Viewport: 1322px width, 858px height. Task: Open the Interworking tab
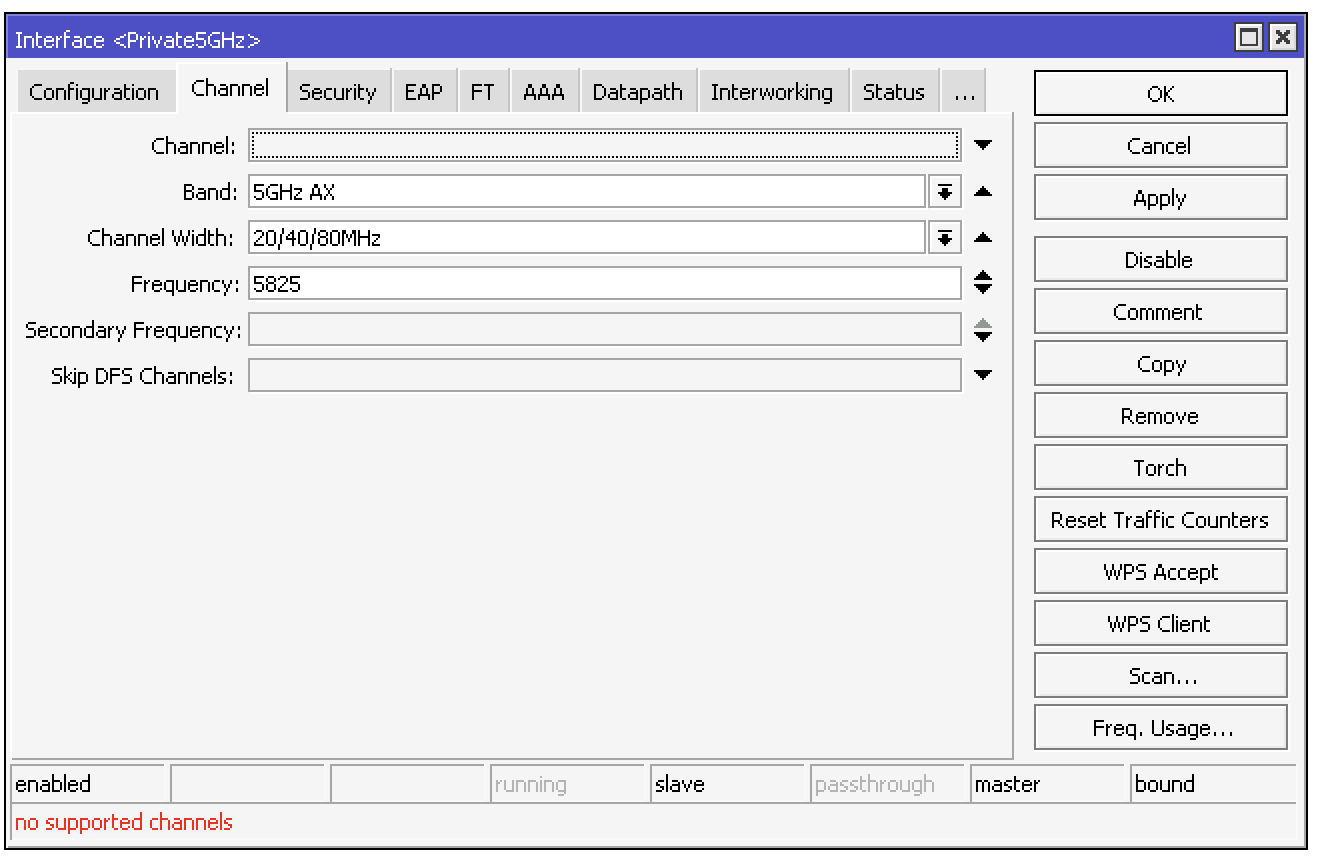tap(770, 91)
